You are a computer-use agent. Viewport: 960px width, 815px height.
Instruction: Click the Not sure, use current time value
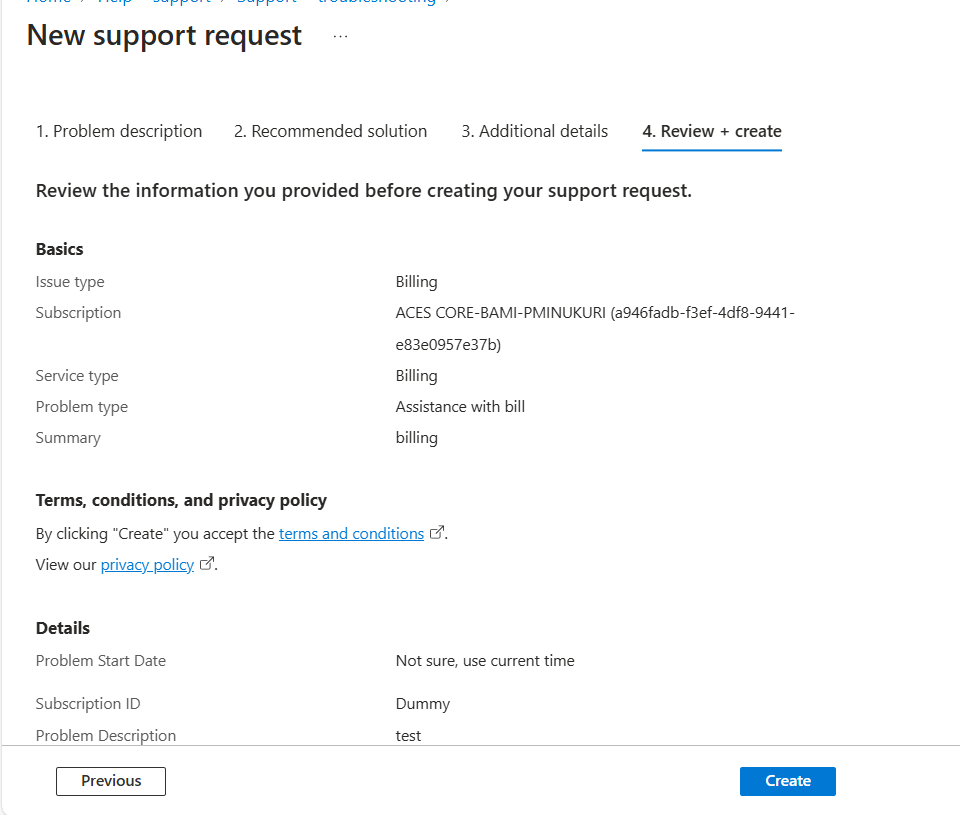point(485,661)
